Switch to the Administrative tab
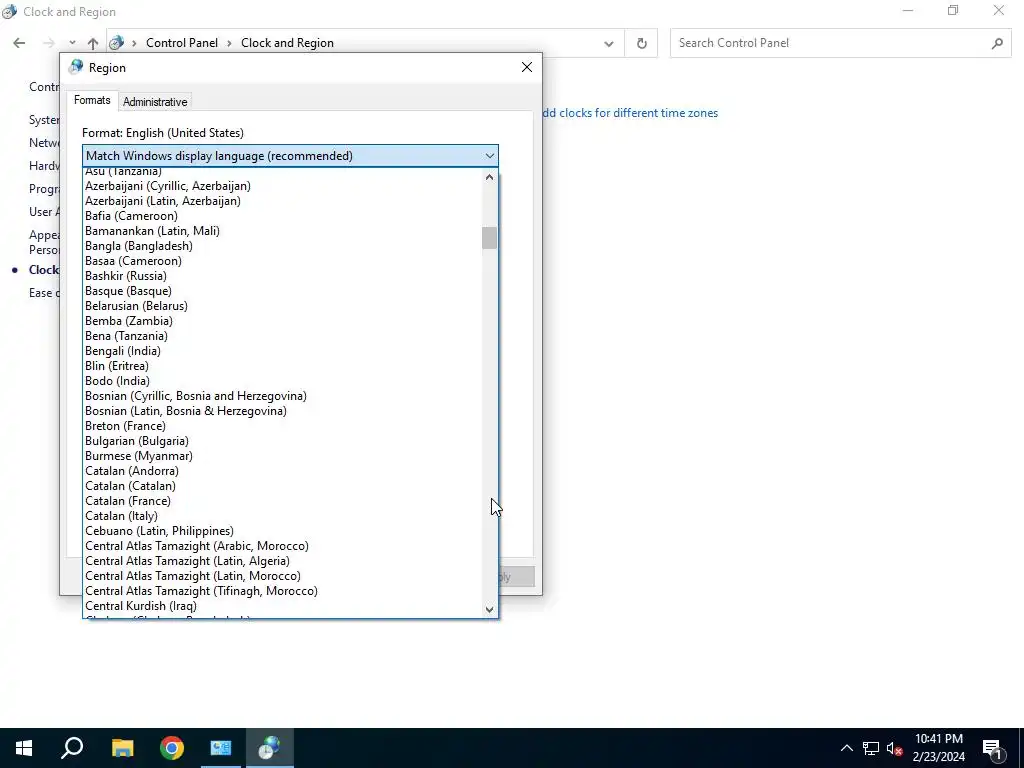1024x768 pixels. (x=155, y=102)
